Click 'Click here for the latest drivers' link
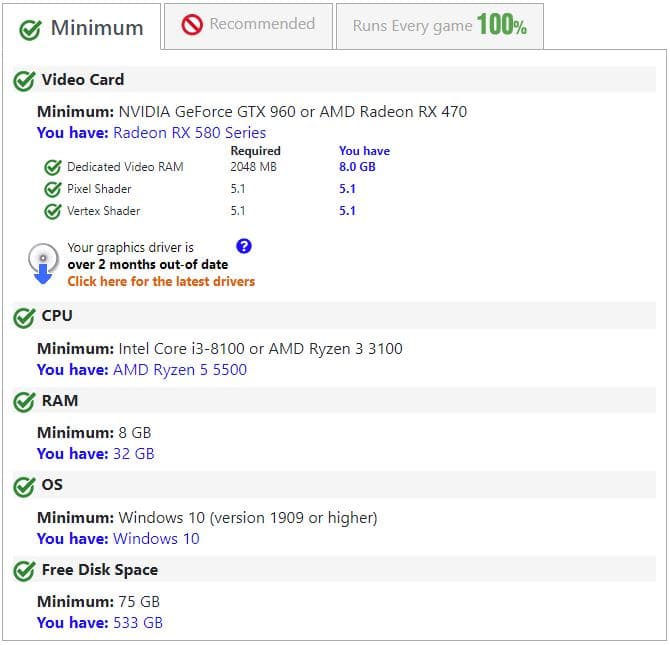670x645 pixels. [x=161, y=281]
